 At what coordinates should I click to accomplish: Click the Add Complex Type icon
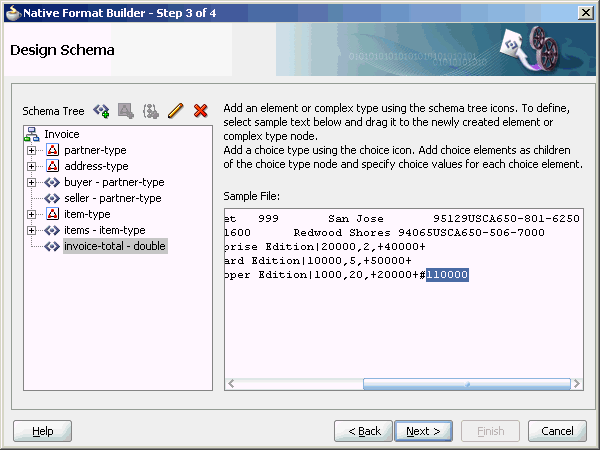[x=126, y=111]
